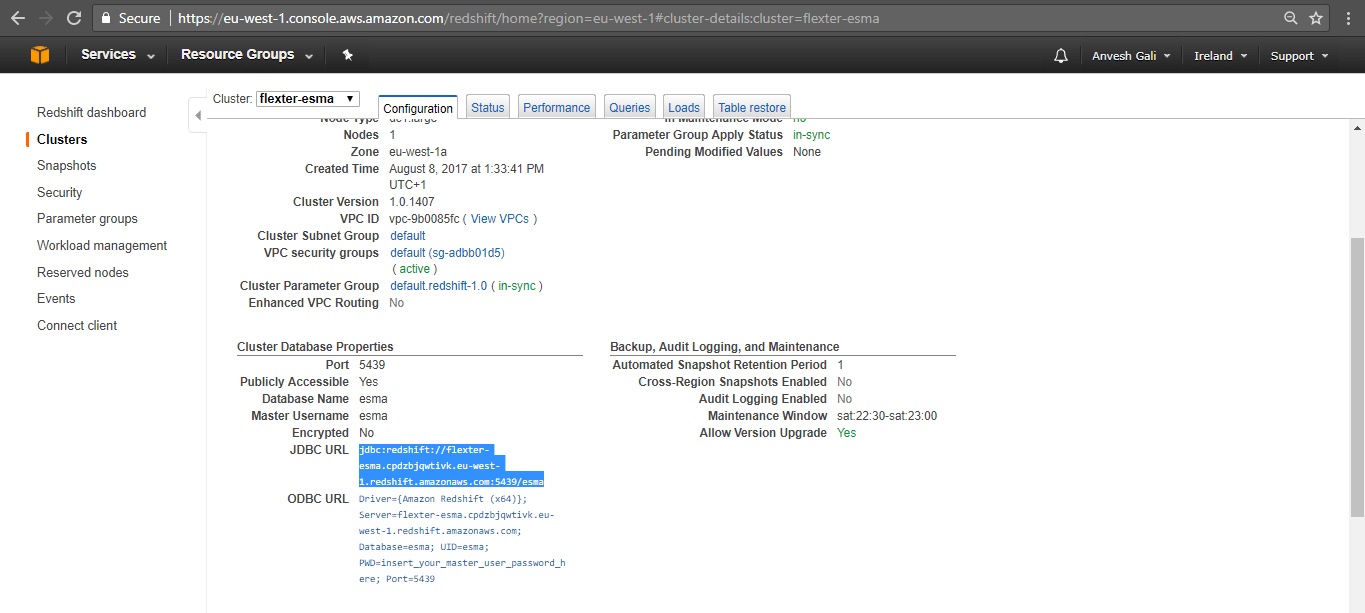Click the VPC ID value vpc-9b0085fc
Screen dimensions: 1365x613
pyautogui.click(x=425, y=219)
